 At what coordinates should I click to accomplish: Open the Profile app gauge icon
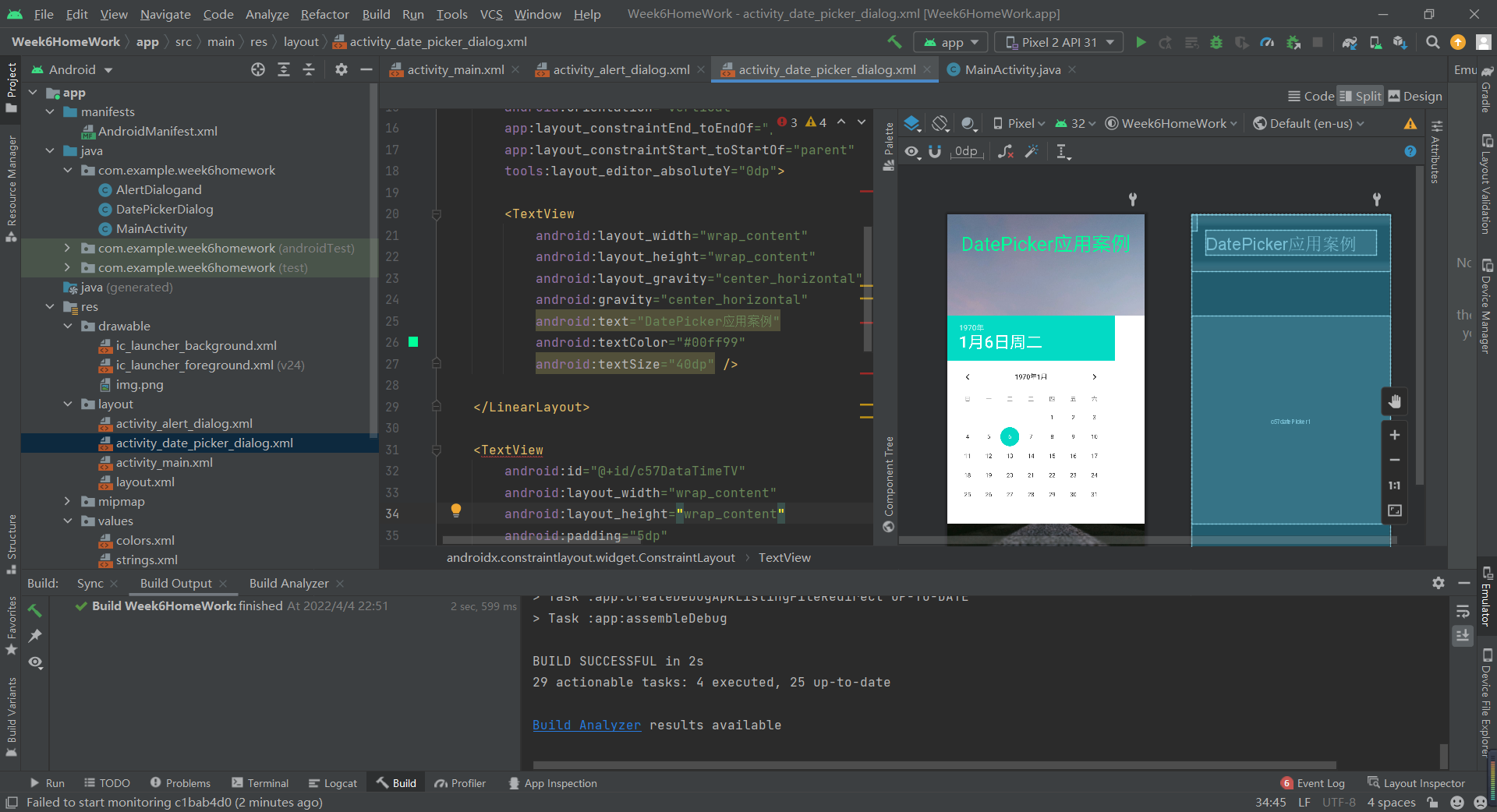(x=1267, y=42)
